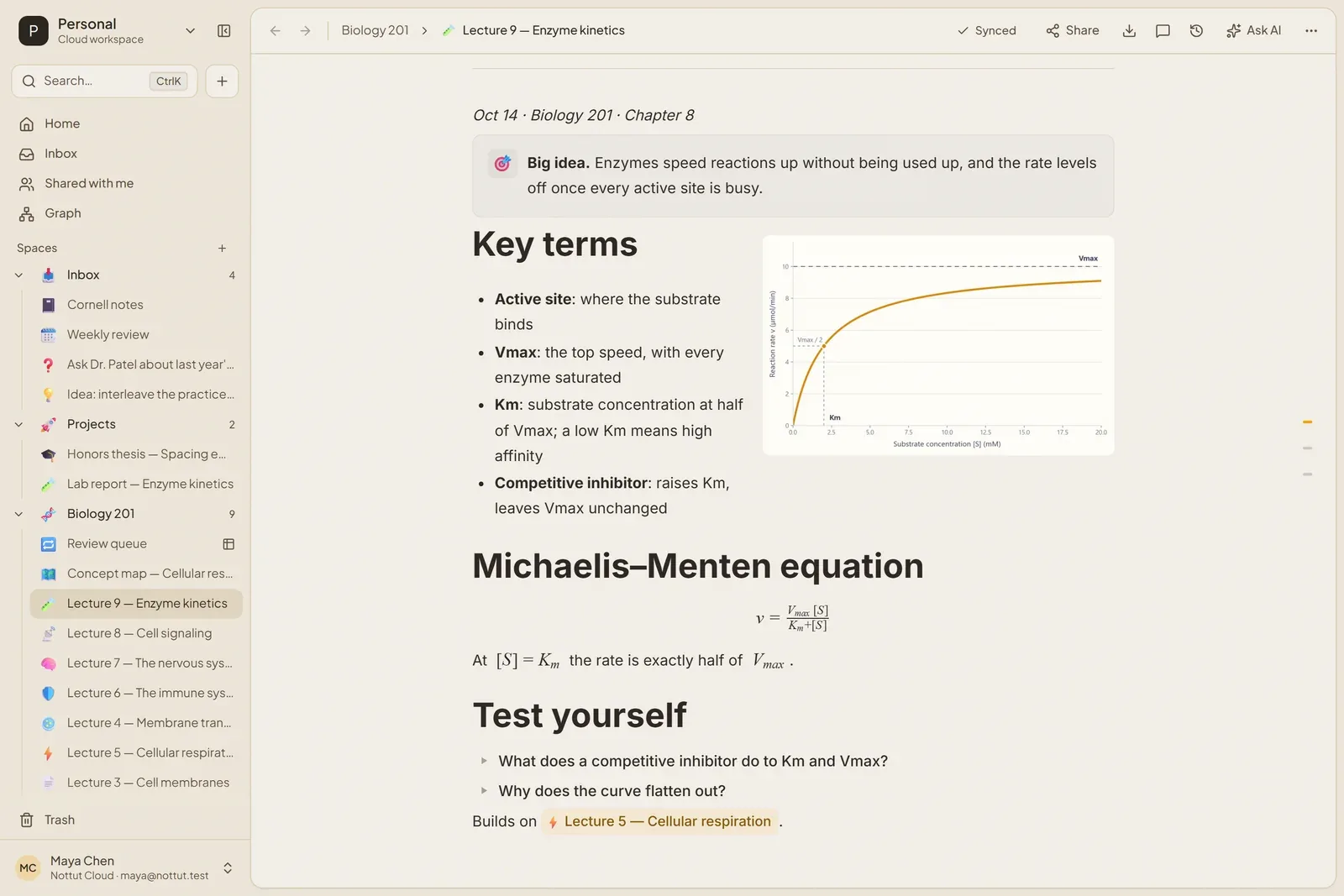Viewport: 1344px width, 896px height.
Task: Focus the Search field
Action: 105,81
